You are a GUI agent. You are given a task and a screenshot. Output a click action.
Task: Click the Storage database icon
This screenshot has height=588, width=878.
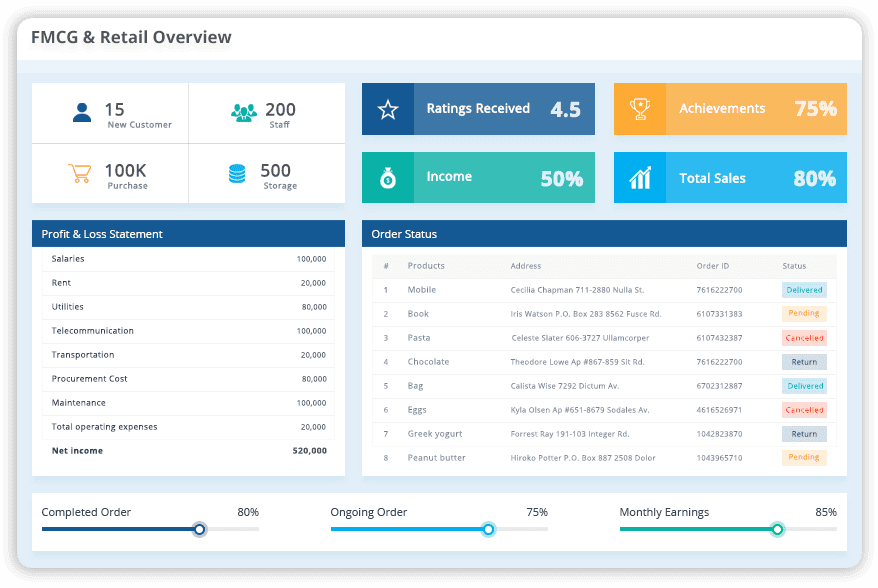pos(237,173)
